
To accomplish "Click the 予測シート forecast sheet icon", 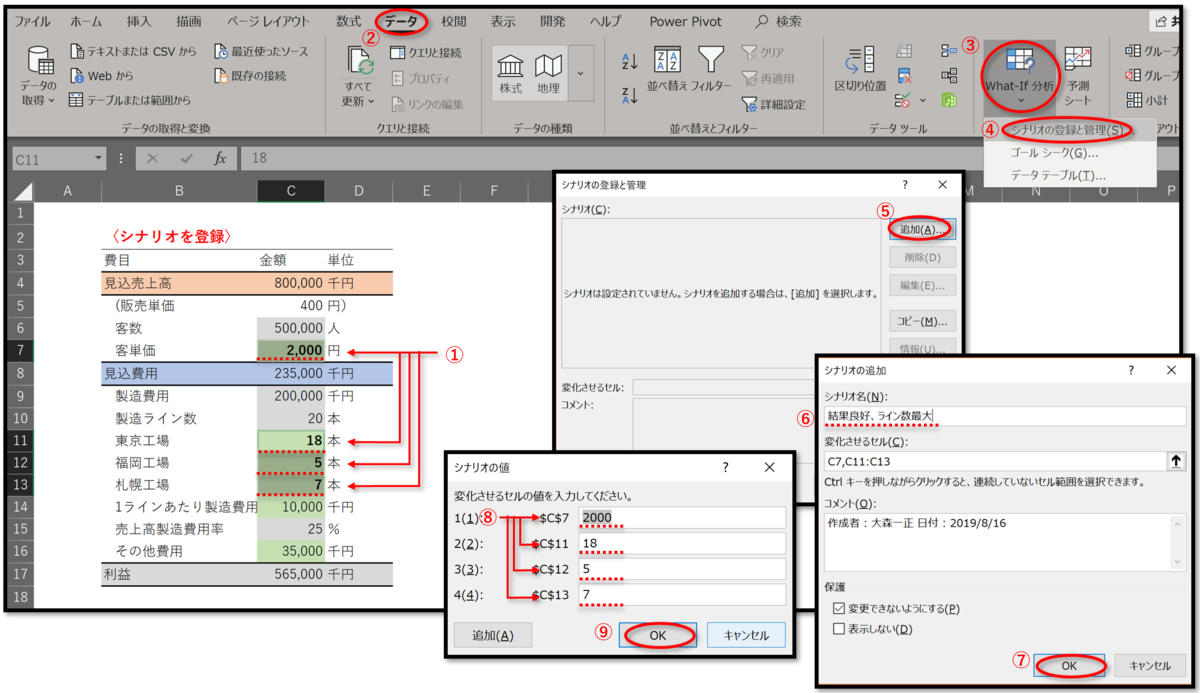I will point(1076,59).
